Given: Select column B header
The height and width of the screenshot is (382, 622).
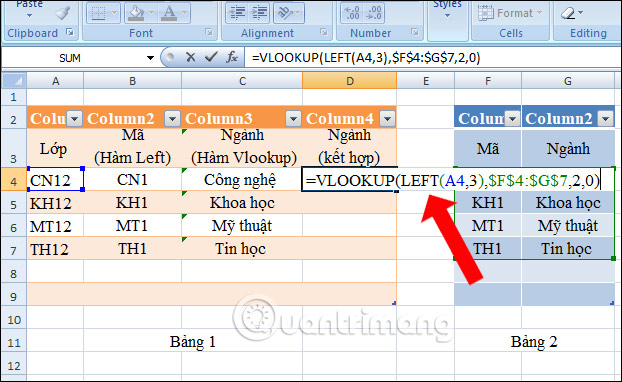Looking at the screenshot, I should click(132, 81).
